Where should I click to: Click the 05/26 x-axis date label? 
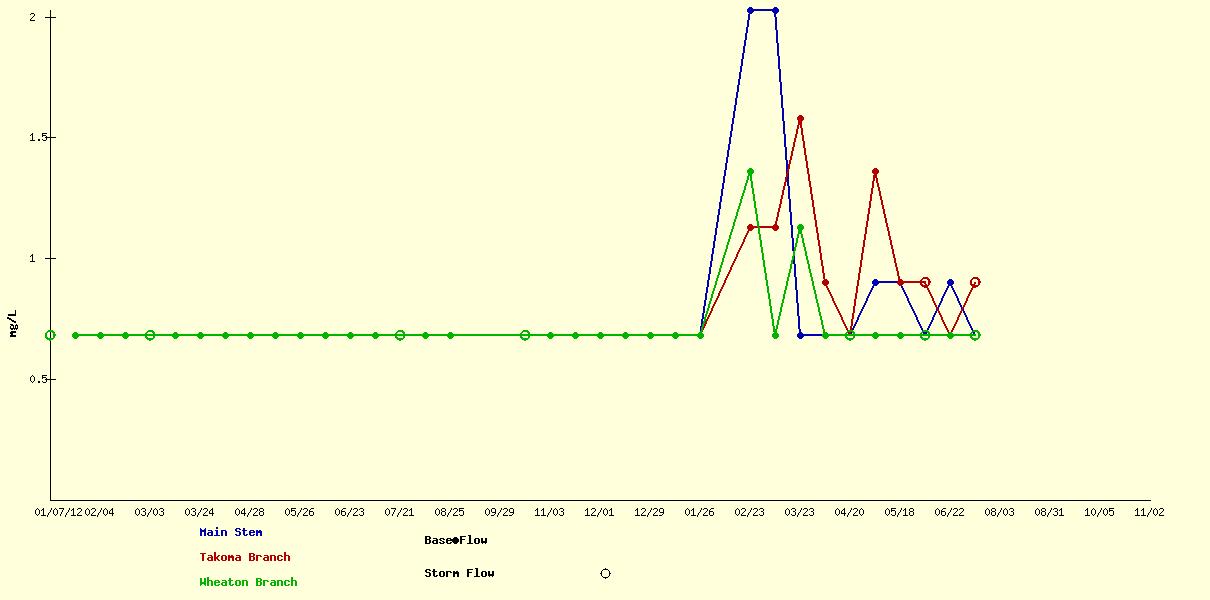pyautogui.click(x=299, y=512)
